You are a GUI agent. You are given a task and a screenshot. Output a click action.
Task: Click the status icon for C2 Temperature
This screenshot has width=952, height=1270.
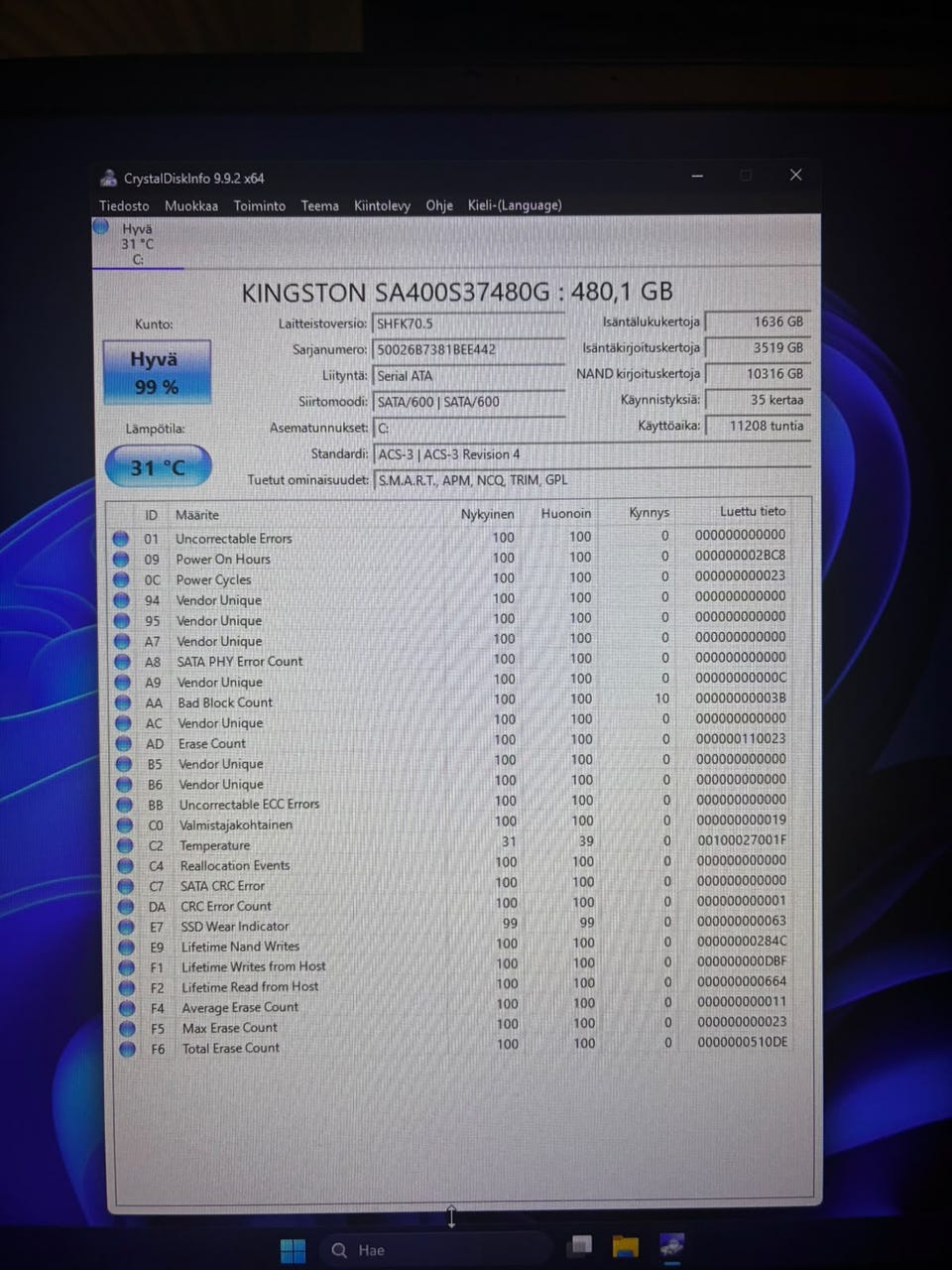tap(125, 845)
